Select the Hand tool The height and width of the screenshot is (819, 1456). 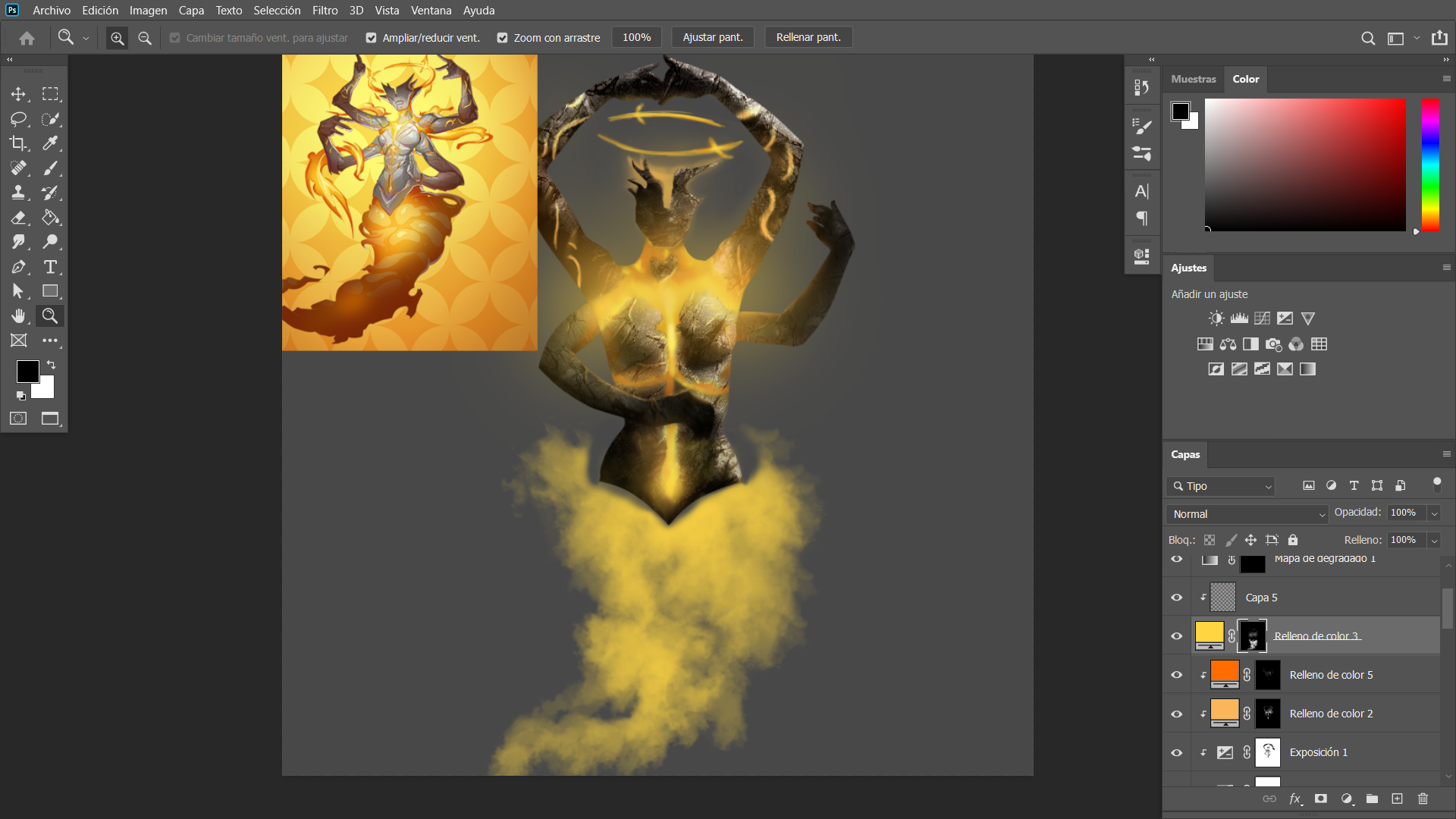[18, 316]
